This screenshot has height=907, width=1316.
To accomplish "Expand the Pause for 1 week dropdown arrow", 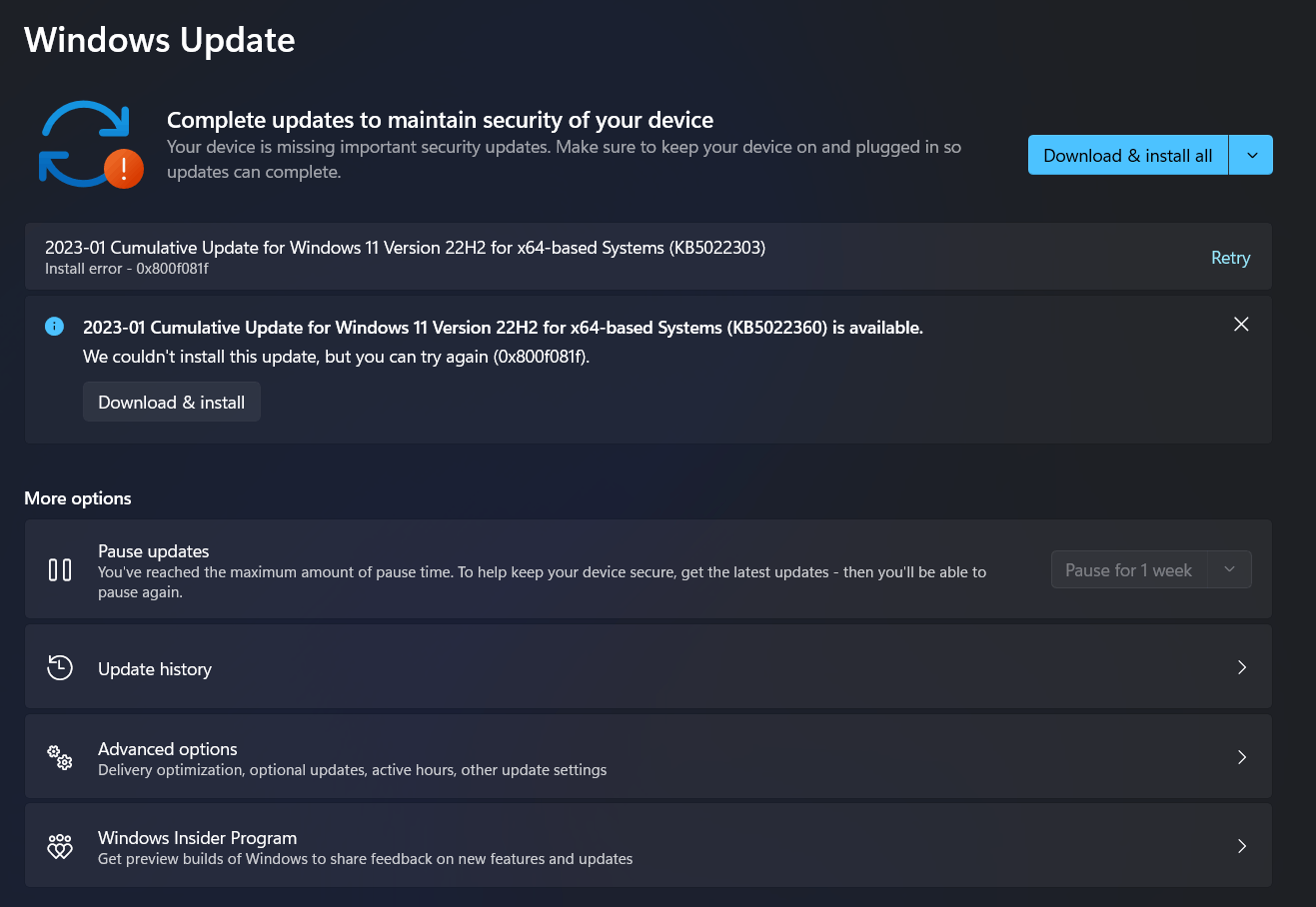I will (x=1230, y=569).
